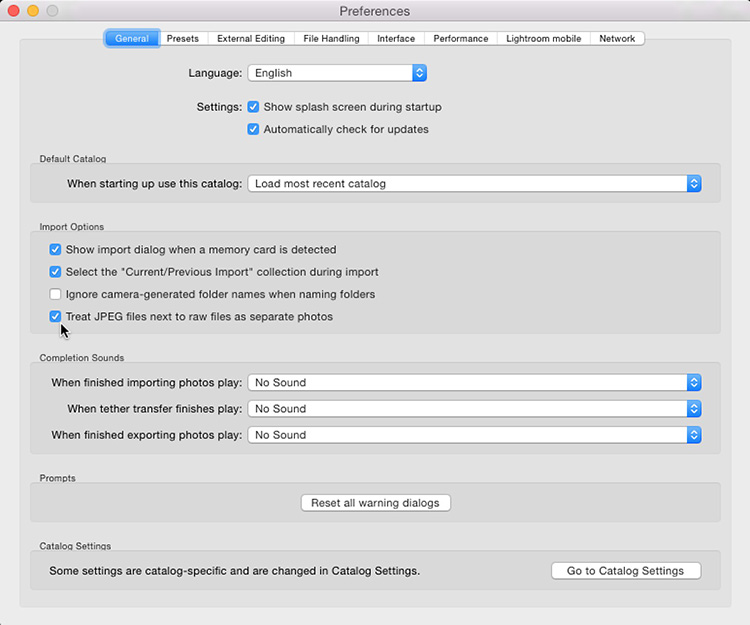Open the default catalog startup dropdown
Image resolution: width=750 pixels, height=625 pixels.
pos(474,184)
